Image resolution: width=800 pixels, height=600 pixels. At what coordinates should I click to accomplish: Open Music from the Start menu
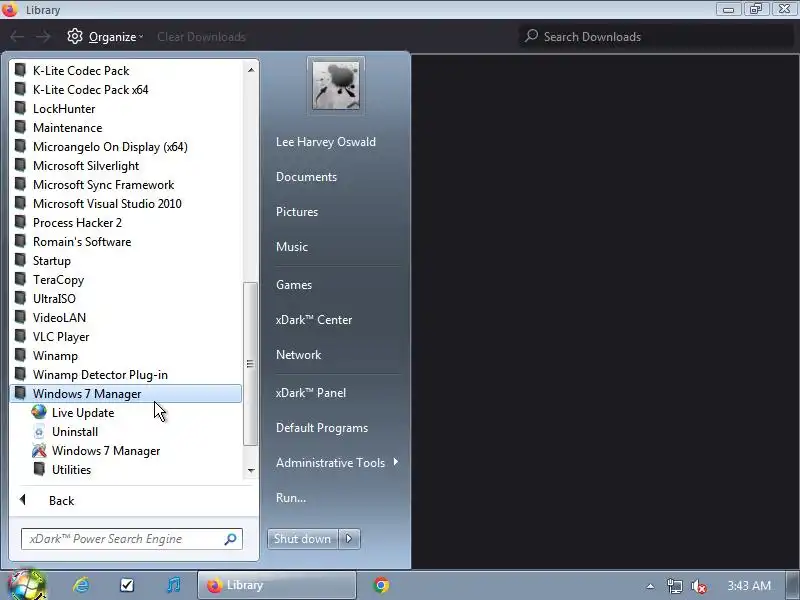click(x=292, y=246)
